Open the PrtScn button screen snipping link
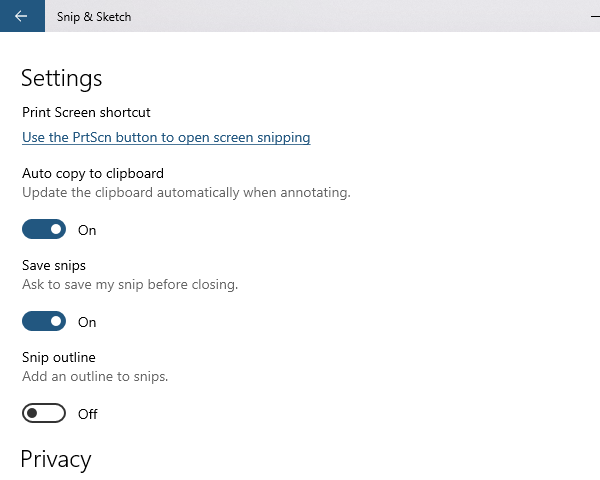Screen dimensions: 600x480 coord(166,137)
